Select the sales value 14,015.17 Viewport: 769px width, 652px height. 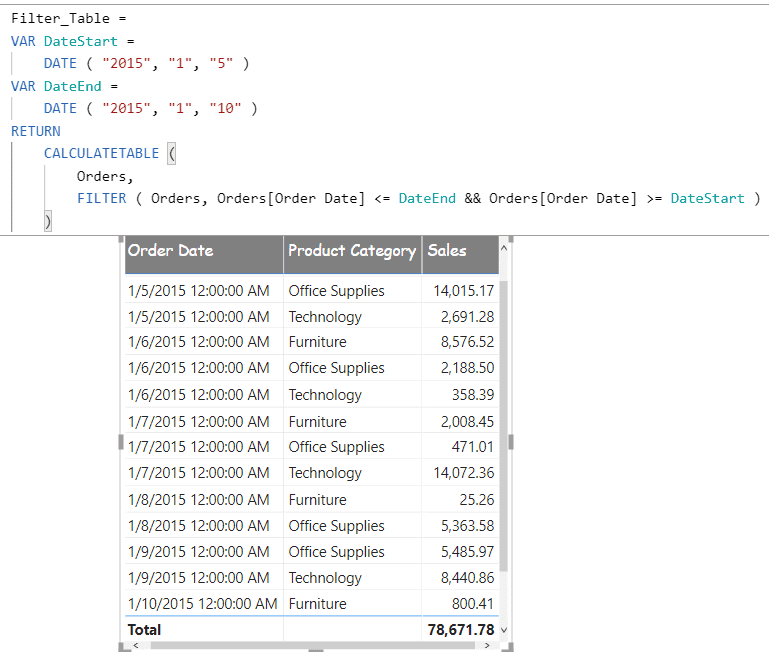463,291
